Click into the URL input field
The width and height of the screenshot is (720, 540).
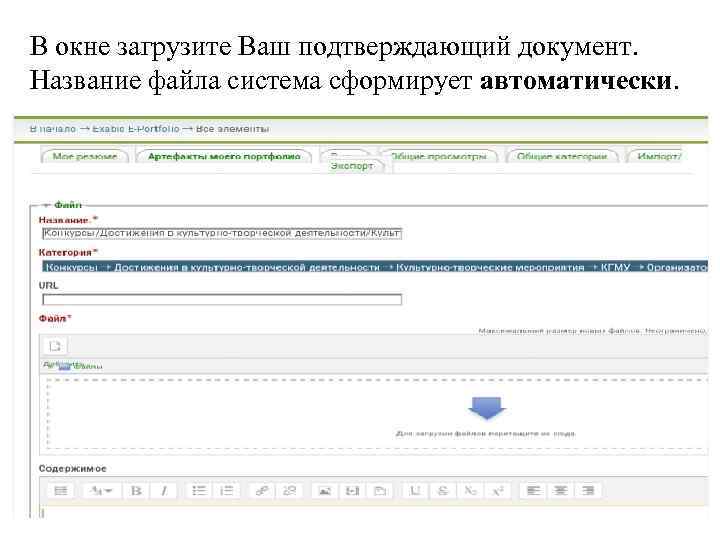pos(222,299)
